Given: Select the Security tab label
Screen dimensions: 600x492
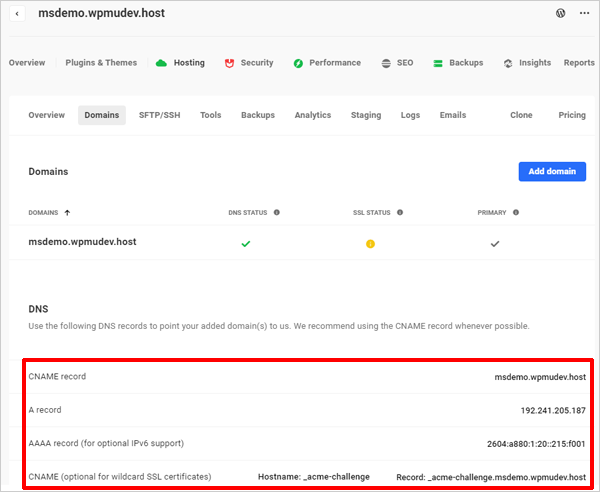Looking at the screenshot, I should tap(257, 63).
